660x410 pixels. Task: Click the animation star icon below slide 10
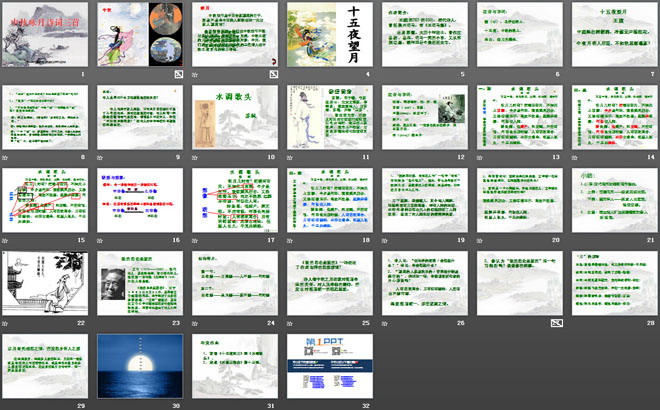click(x=193, y=158)
